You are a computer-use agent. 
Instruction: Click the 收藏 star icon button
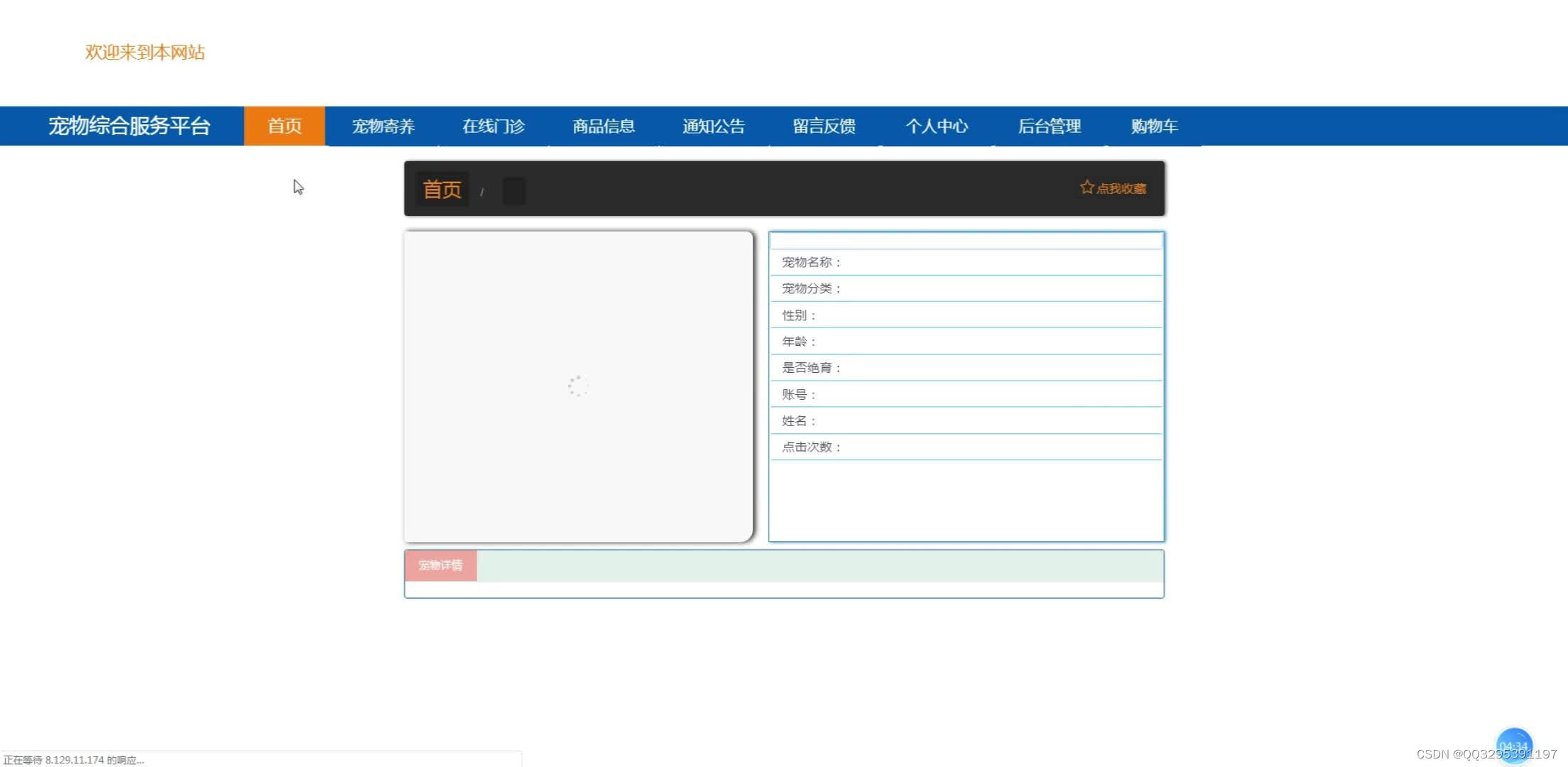point(1085,189)
